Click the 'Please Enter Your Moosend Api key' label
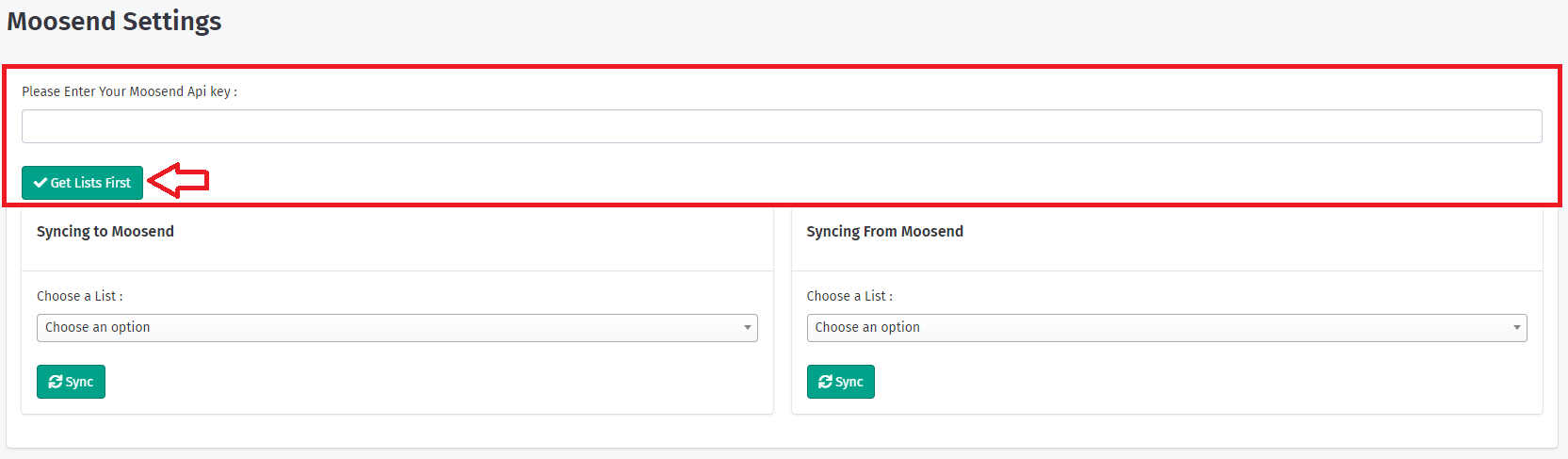 [129, 91]
